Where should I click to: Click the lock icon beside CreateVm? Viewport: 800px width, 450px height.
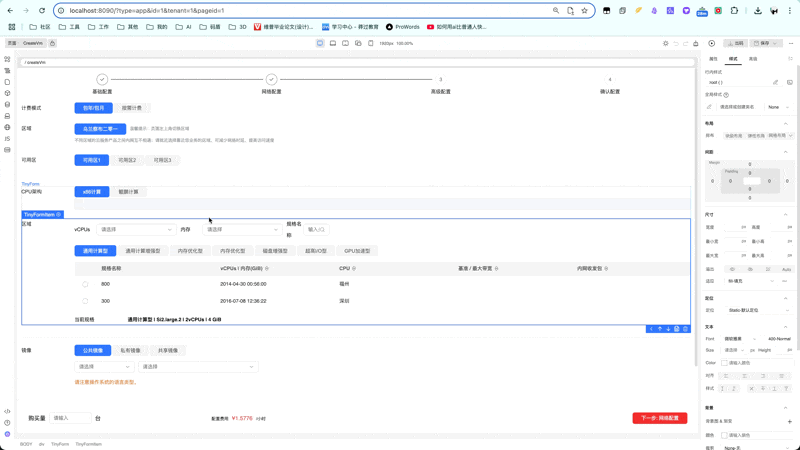point(53,43)
